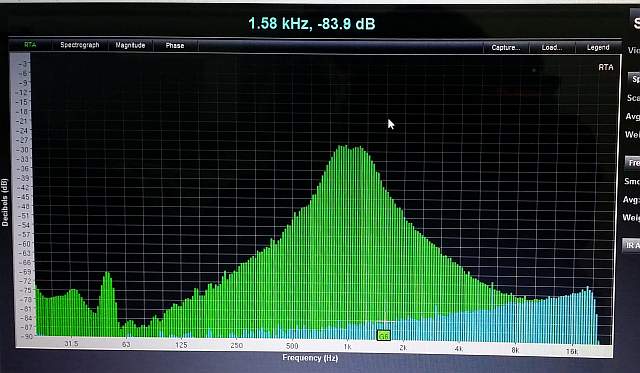Open the Capture... dialog button
This screenshot has width=640, height=373.
[506, 47]
